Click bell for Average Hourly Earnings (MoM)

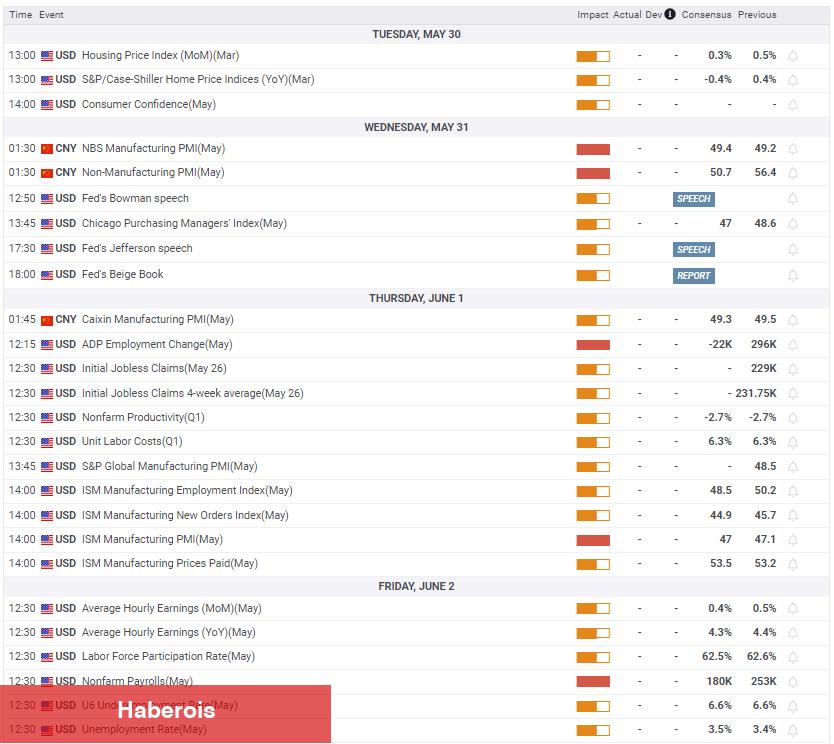[x=793, y=608]
